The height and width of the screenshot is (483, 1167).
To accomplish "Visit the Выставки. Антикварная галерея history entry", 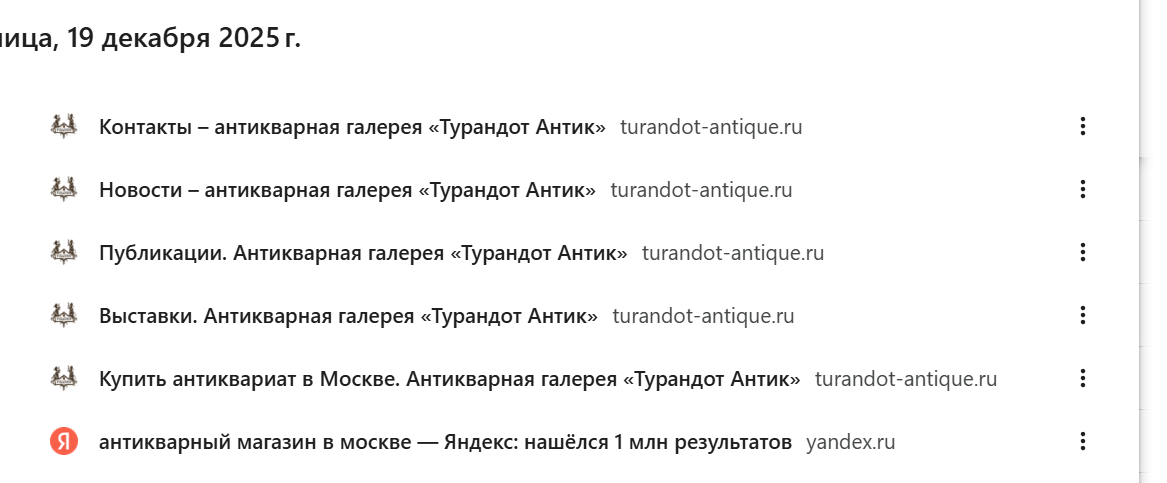I will (x=348, y=316).
